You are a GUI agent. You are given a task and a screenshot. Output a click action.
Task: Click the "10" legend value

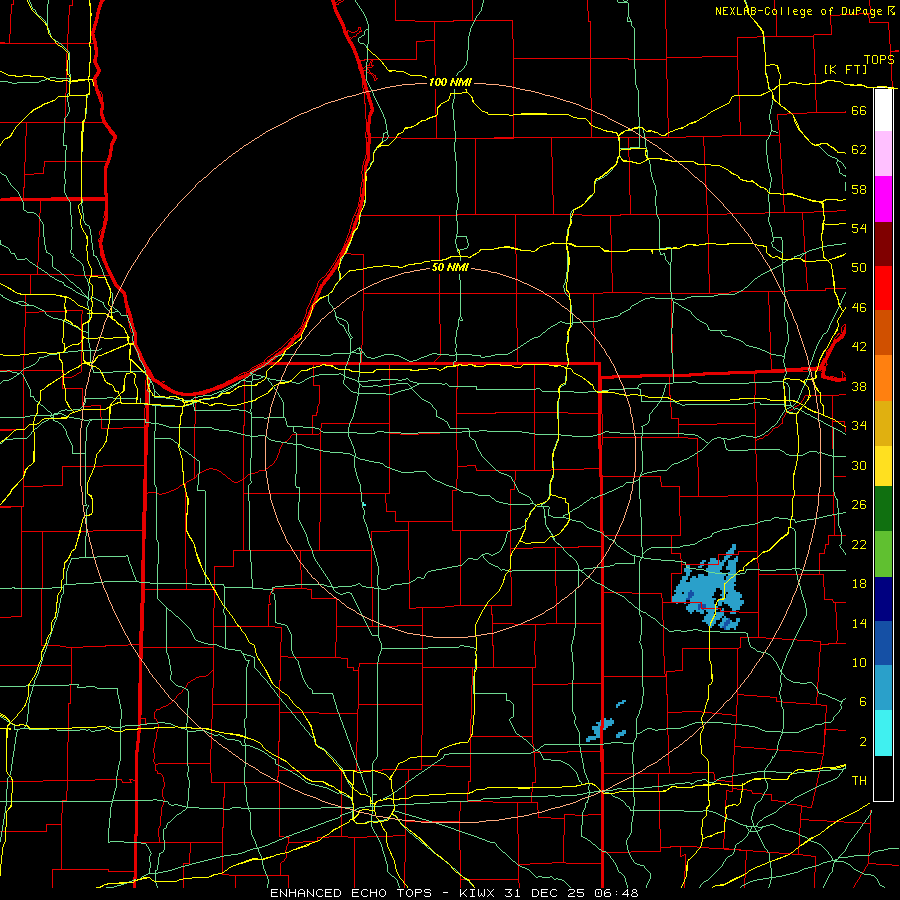pyautogui.click(x=859, y=662)
